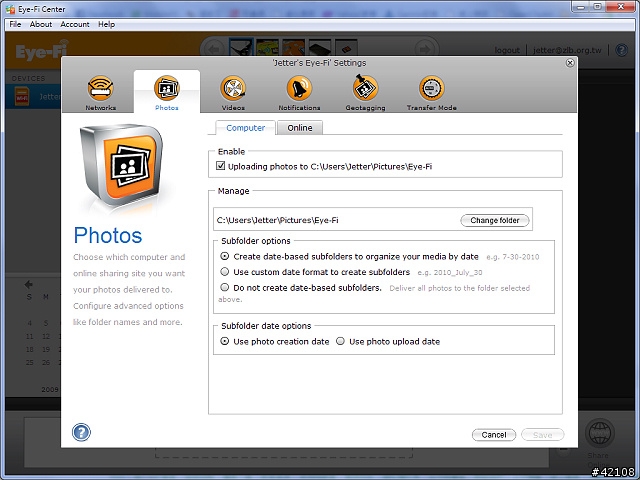Select Jetter's Eye-Fi card device
This screenshot has width=640, height=480.
33,96
